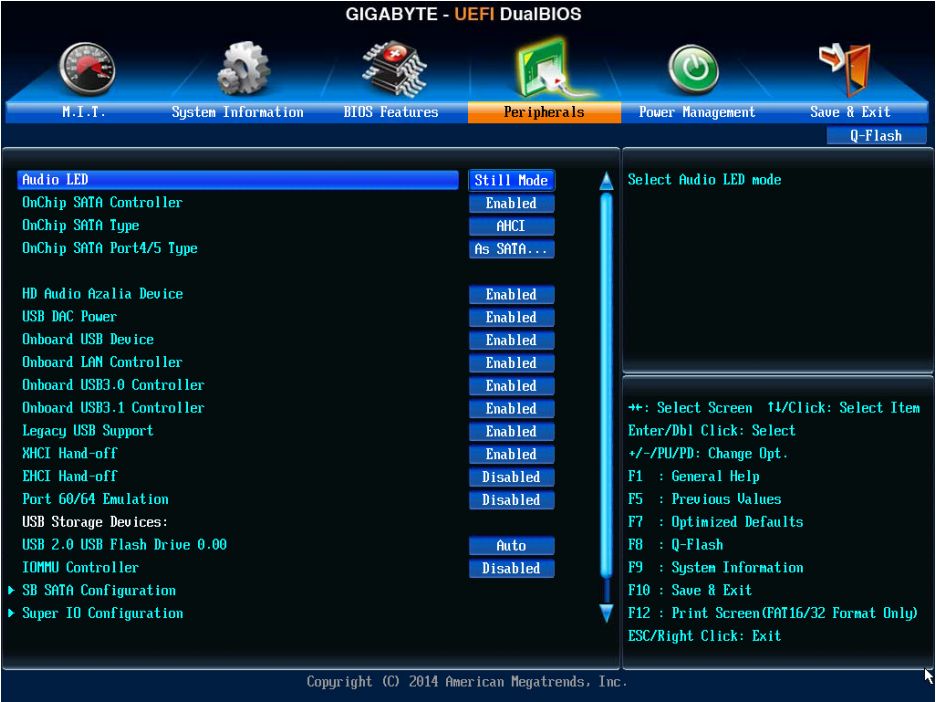Image resolution: width=936 pixels, height=702 pixels.
Task: Switch to the System Information tab
Action: pyautogui.click(x=238, y=112)
